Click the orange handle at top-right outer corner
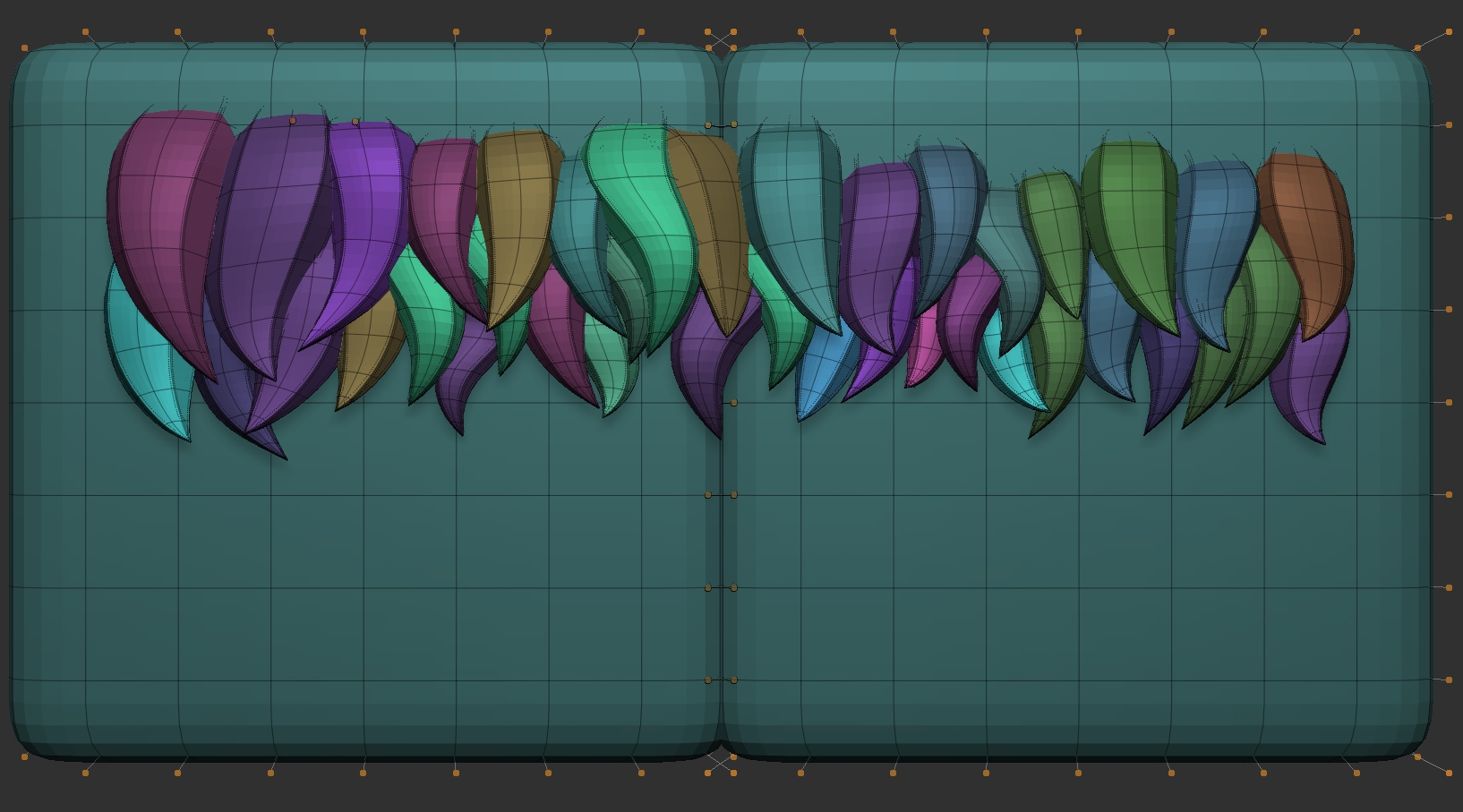This screenshot has height=812, width=1463. click(x=1449, y=32)
